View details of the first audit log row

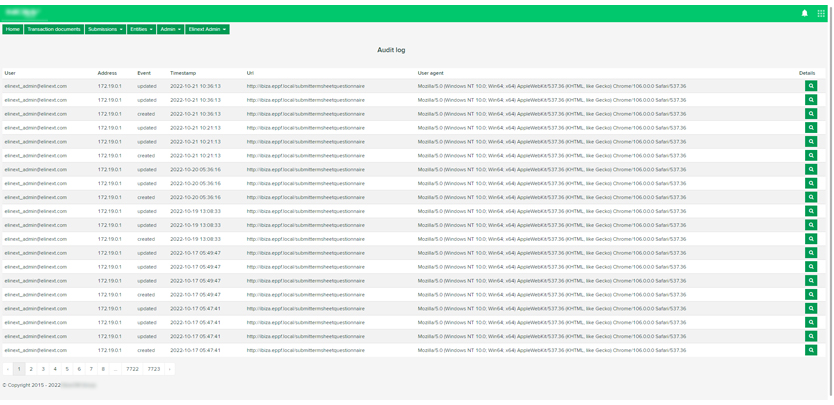[x=810, y=86]
